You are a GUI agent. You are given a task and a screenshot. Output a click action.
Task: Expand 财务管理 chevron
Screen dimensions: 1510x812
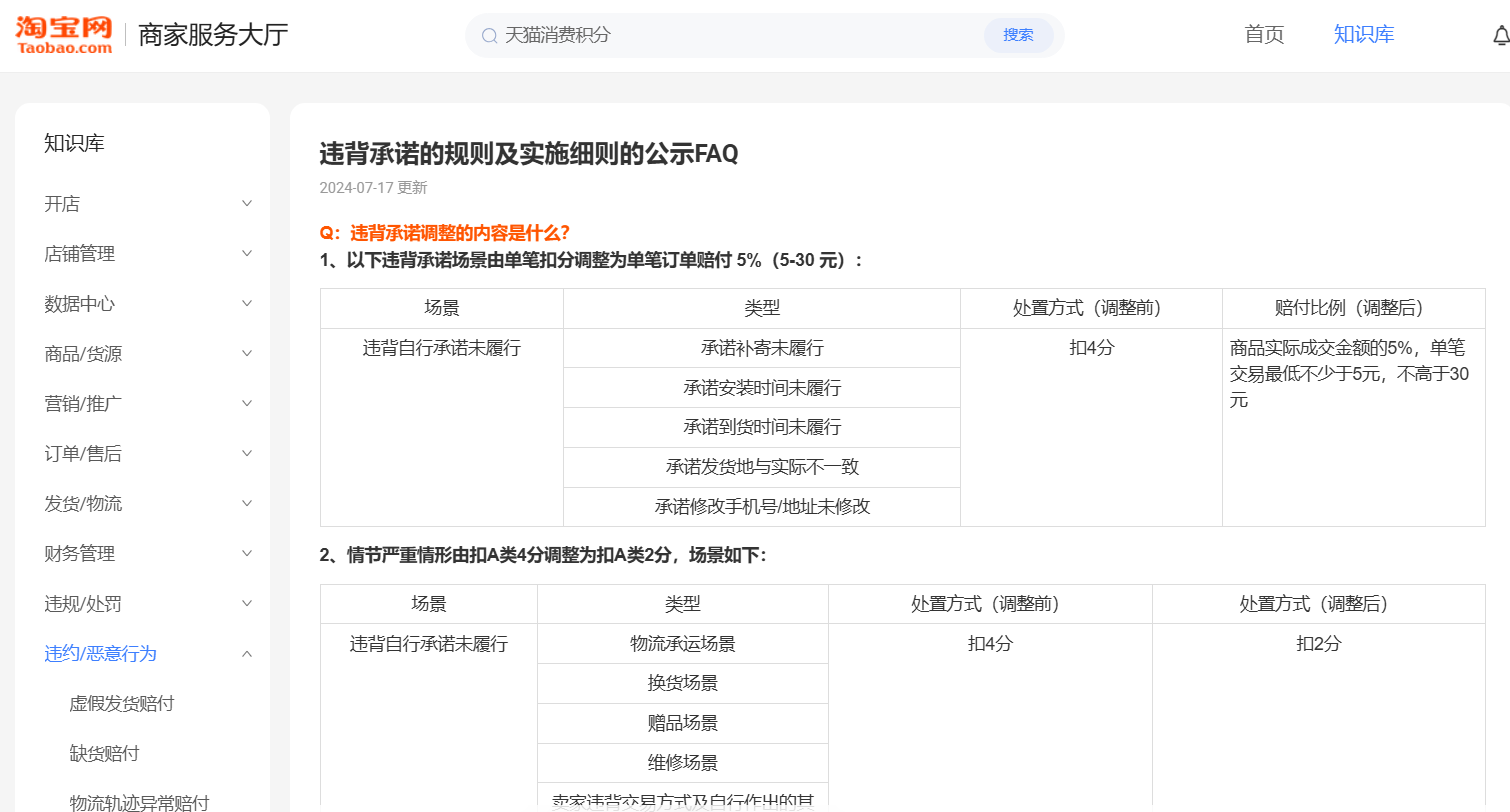point(247,554)
